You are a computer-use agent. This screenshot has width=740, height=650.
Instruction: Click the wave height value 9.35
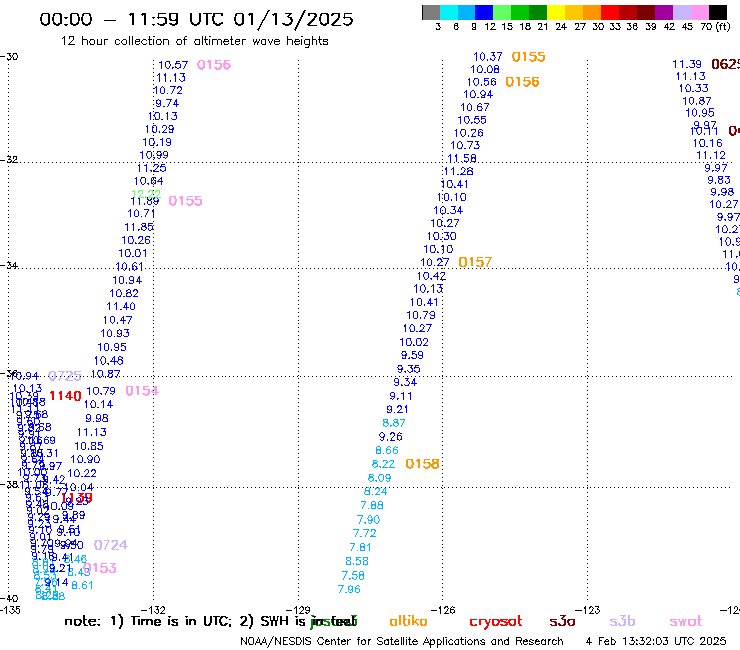click(x=408, y=369)
